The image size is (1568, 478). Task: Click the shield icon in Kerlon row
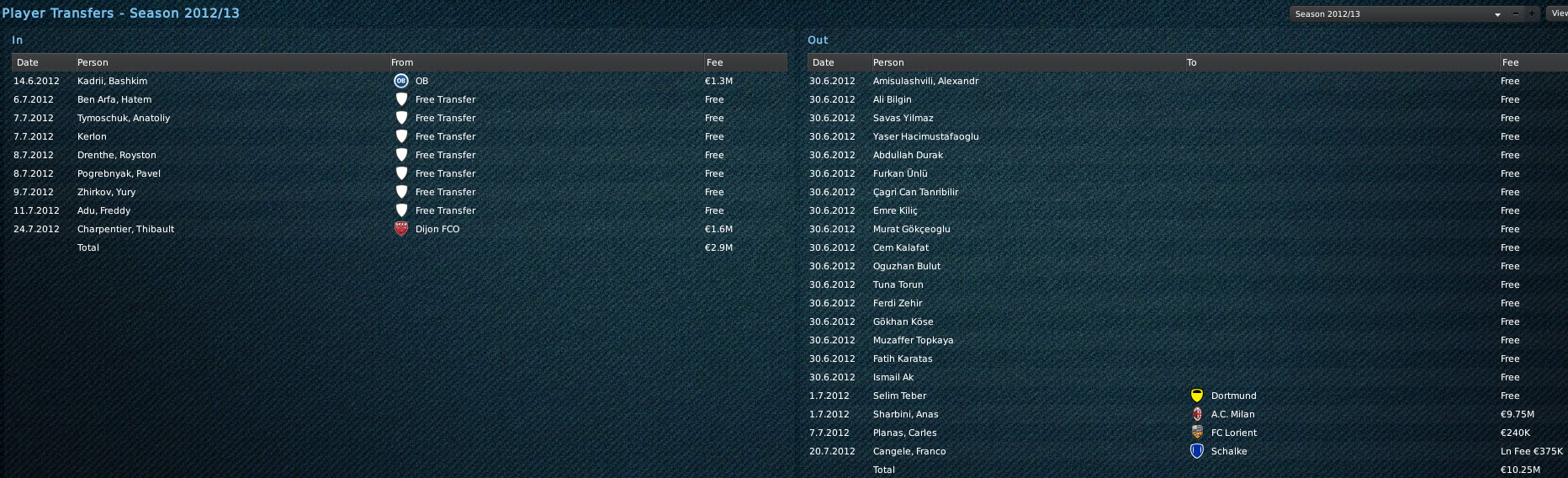(401, 136)
